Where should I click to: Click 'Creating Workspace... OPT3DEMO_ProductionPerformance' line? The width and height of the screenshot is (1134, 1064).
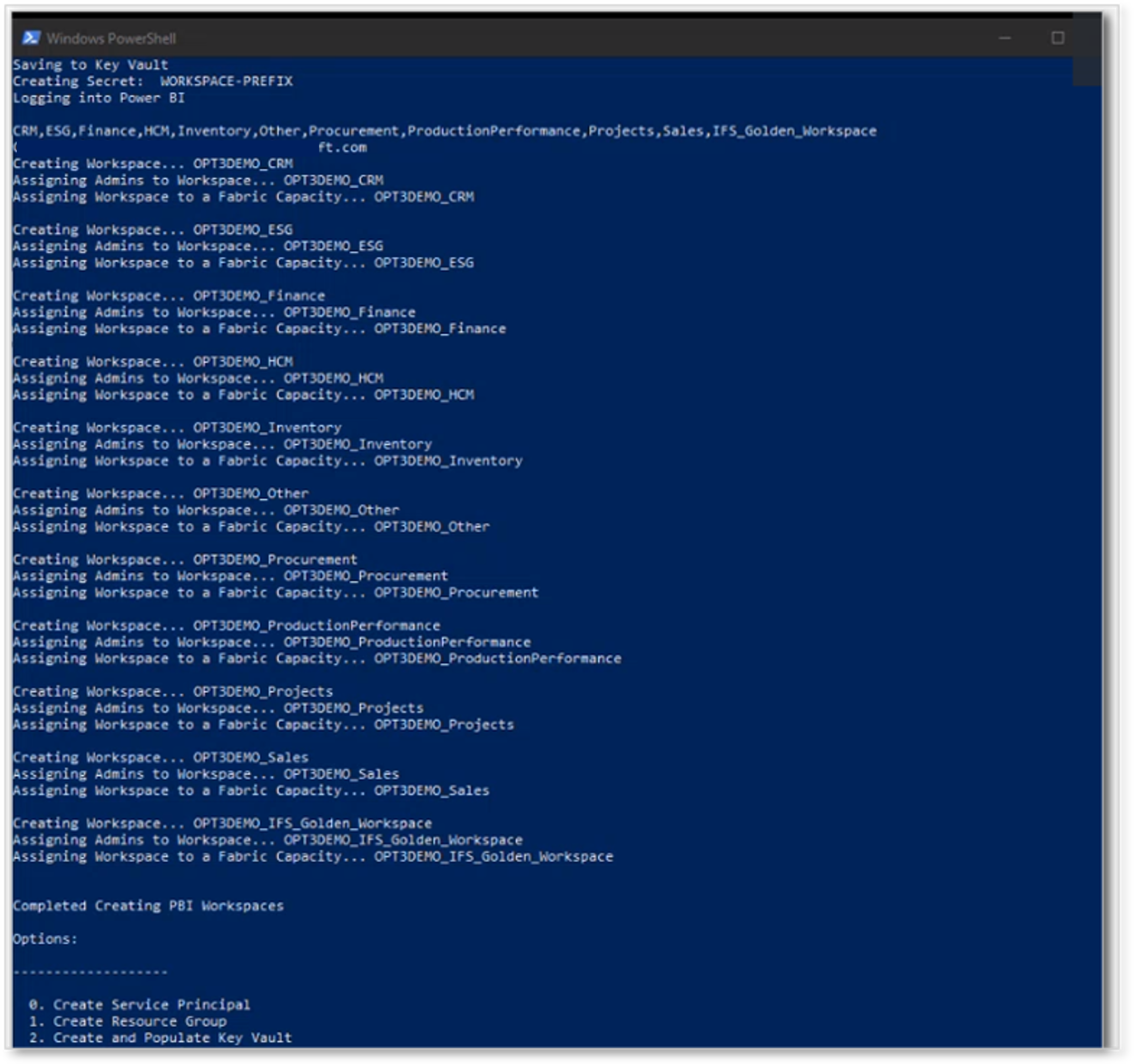pos(226,626)
